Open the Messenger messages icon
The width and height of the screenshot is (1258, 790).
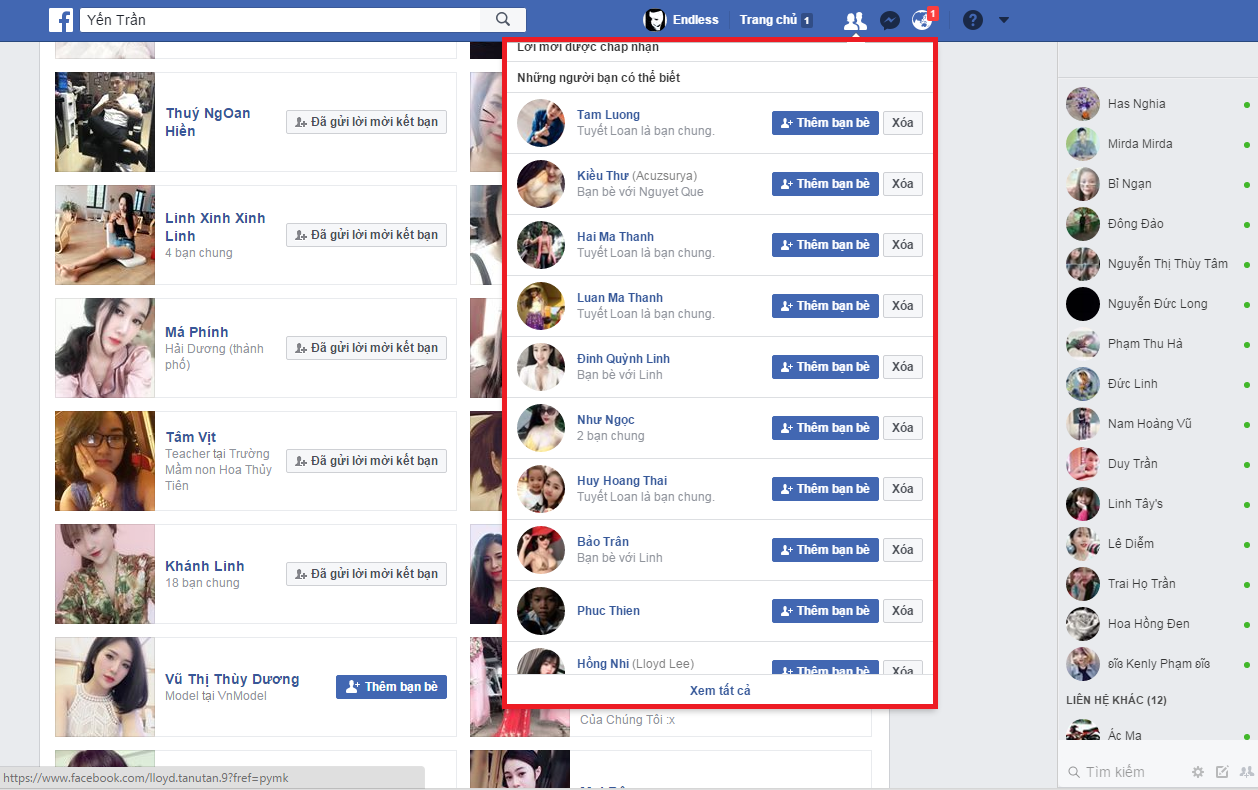click(889, 20)
